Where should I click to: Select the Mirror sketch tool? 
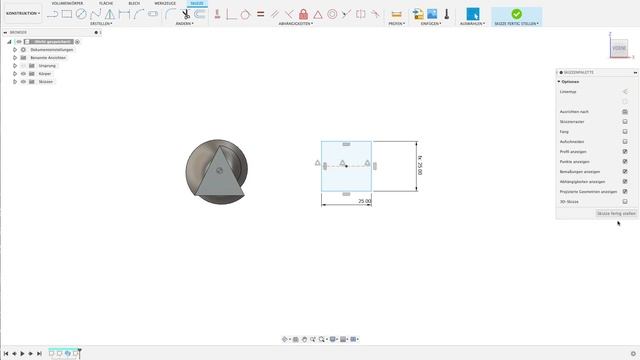pos(110,14)
